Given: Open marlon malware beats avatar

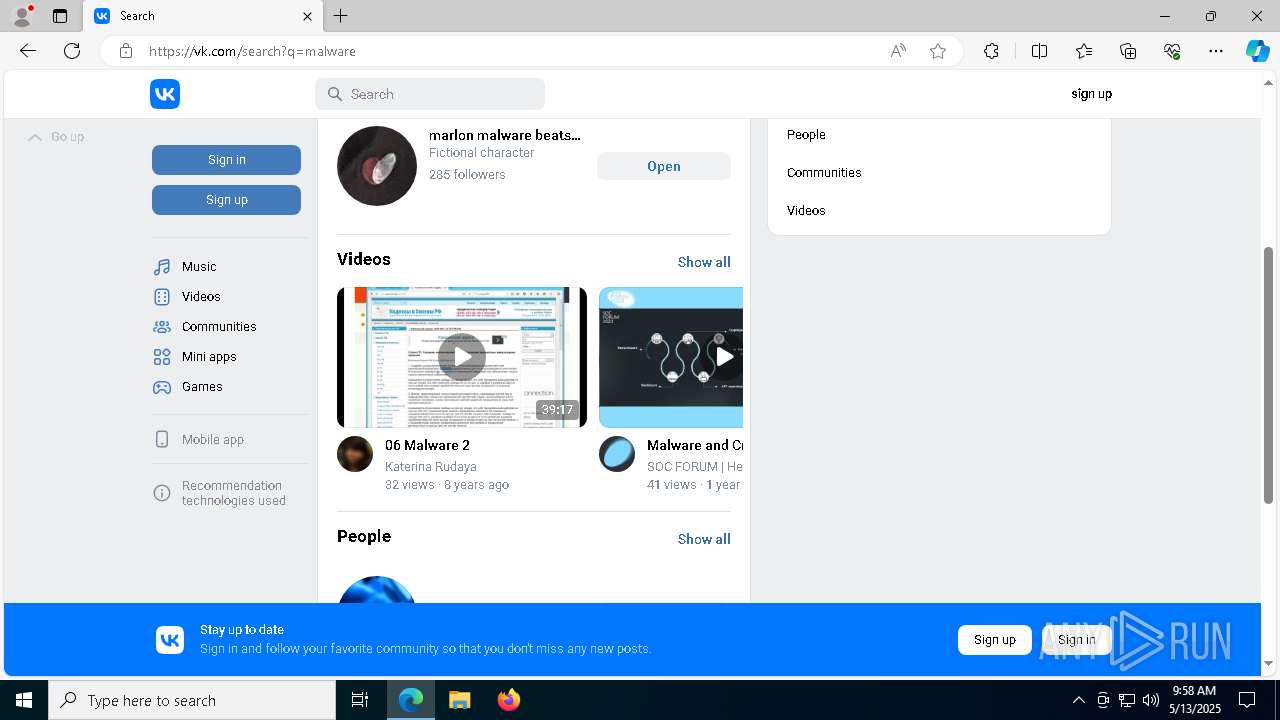Looking at the screenshot, I should click(x=377, y=166).
